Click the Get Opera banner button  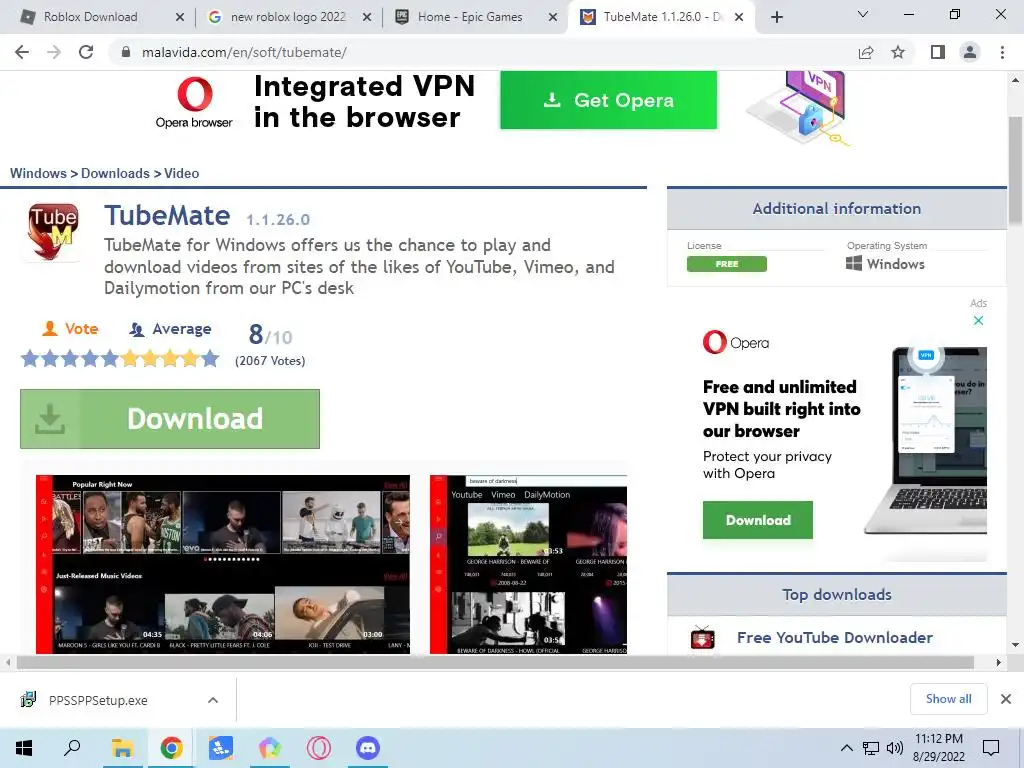pos(609,100)
